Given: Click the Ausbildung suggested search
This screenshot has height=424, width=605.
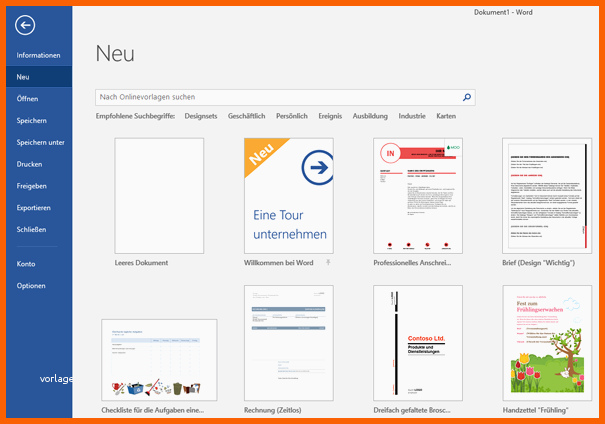Looking at the screenshot, I should (370, 116).
